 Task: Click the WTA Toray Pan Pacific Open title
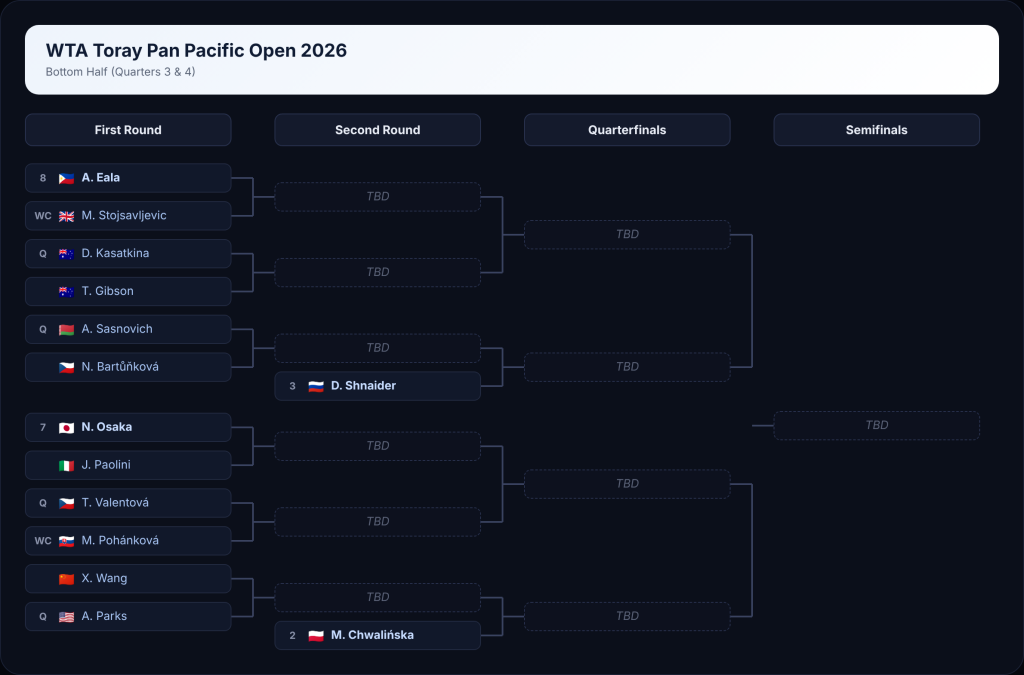(196, 50)
